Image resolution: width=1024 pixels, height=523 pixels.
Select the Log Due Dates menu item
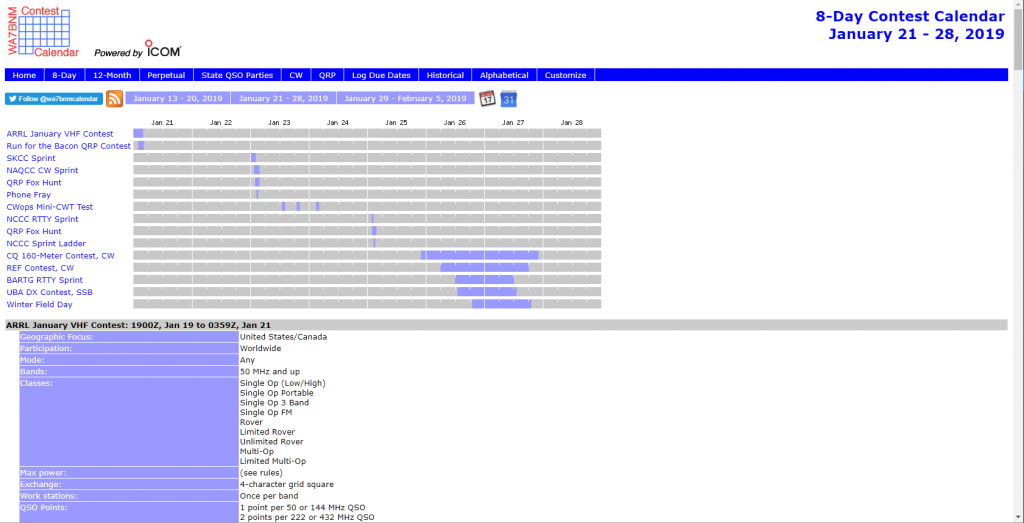[x=381, y=75]
